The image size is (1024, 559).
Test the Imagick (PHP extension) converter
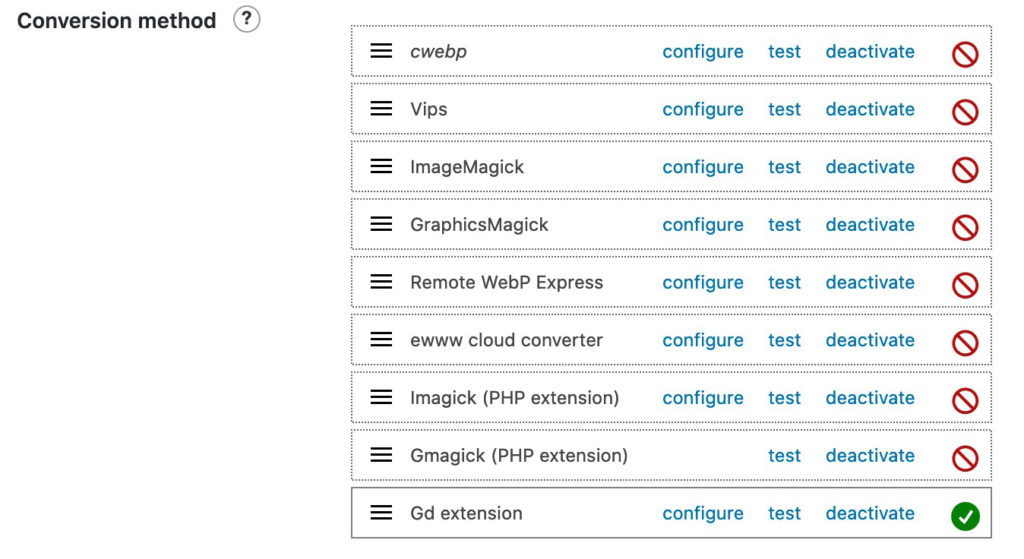click(x=784, y=398)
